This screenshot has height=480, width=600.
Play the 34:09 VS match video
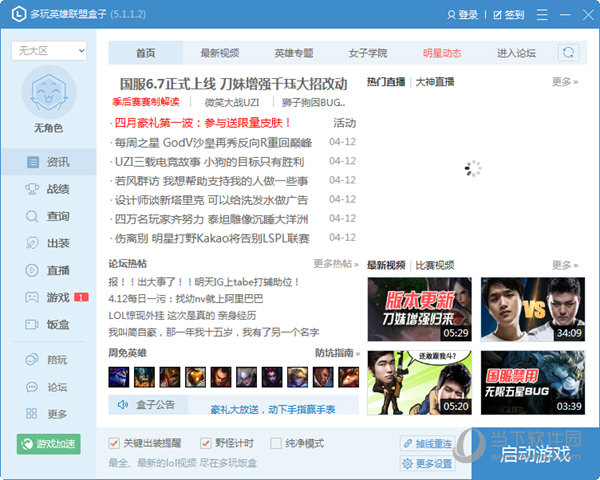point(533,309)
